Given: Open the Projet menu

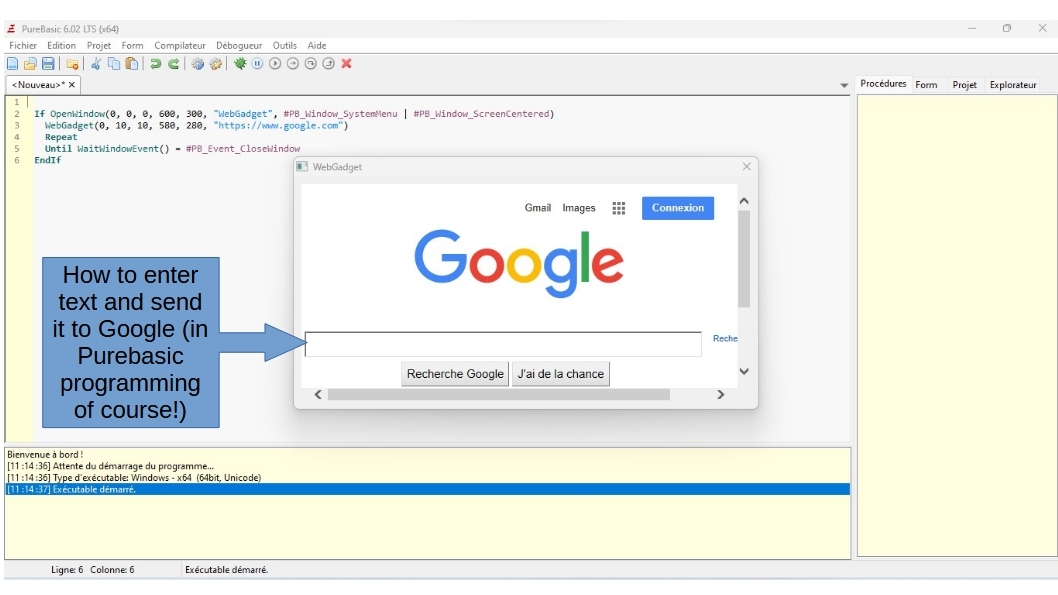Looking at the screenshot, I should click(x=99, y=46).
